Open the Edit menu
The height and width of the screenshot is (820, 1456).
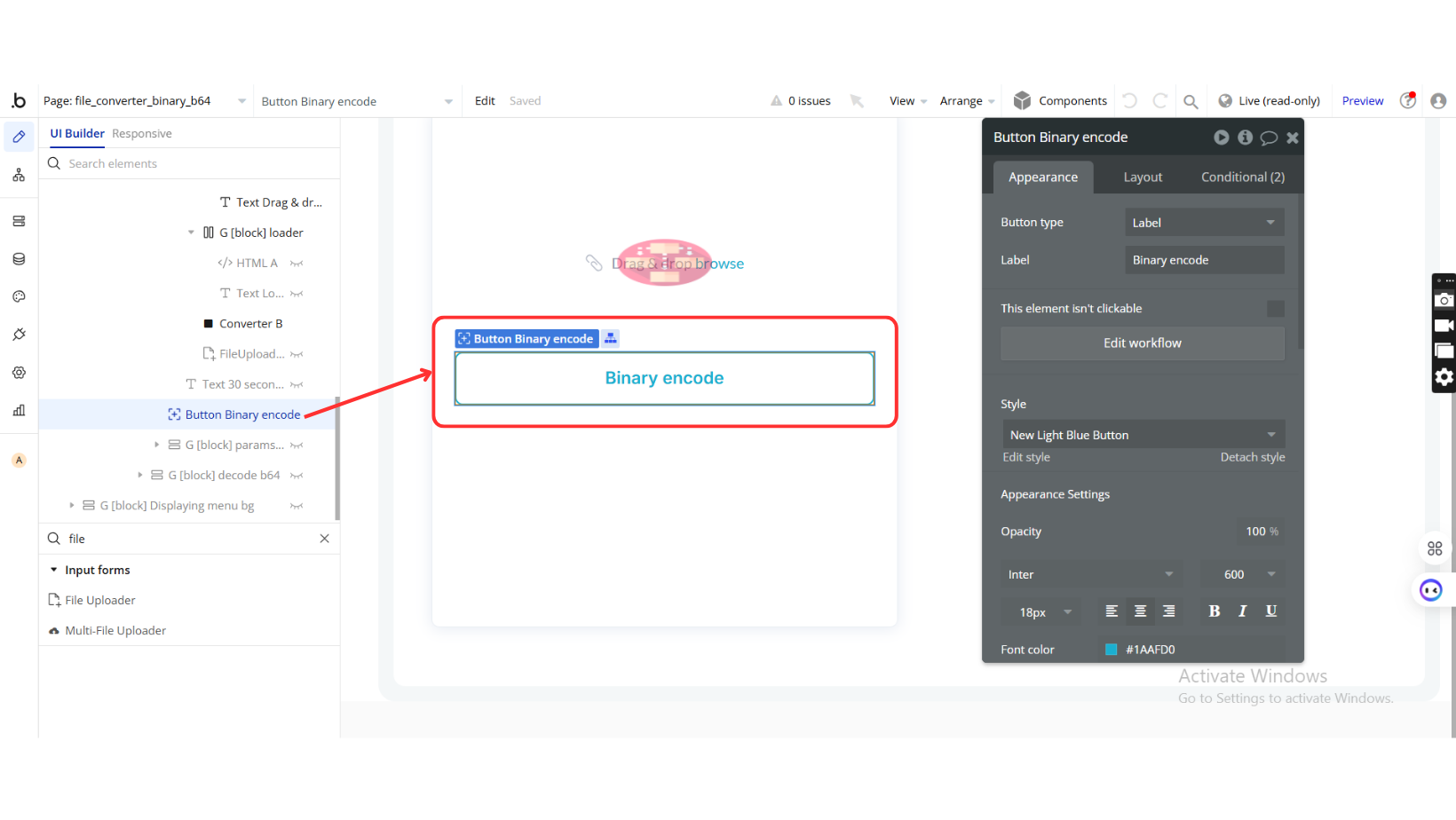click(x=485, y=101)
